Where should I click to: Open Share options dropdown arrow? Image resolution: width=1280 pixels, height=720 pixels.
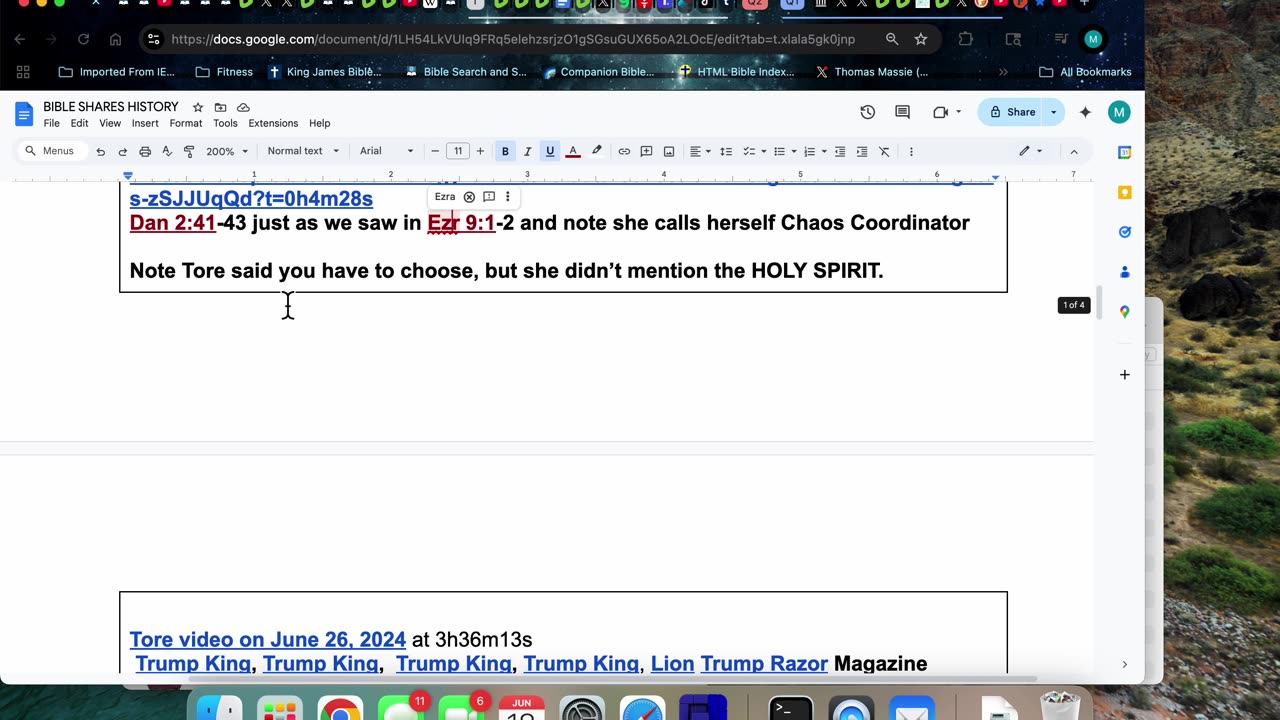[x=1053, y=112]
